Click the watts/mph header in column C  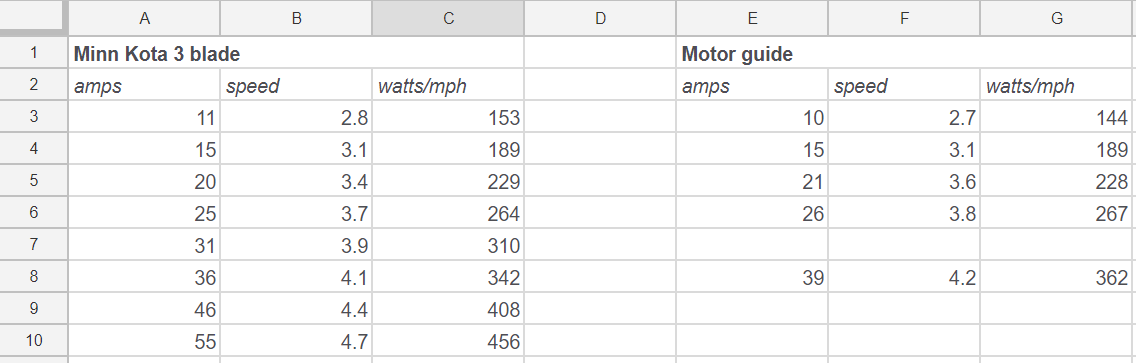click(x=448, y=85)
